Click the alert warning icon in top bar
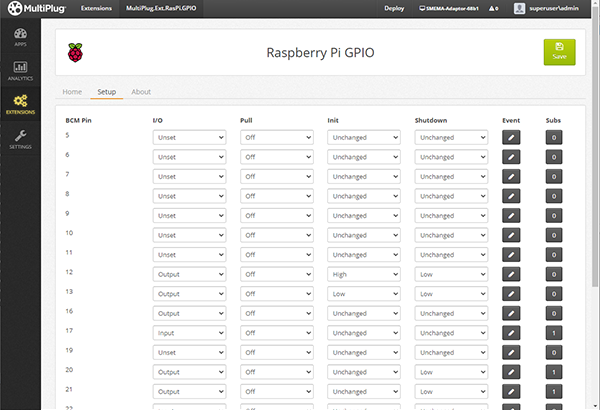 point(493,8)
